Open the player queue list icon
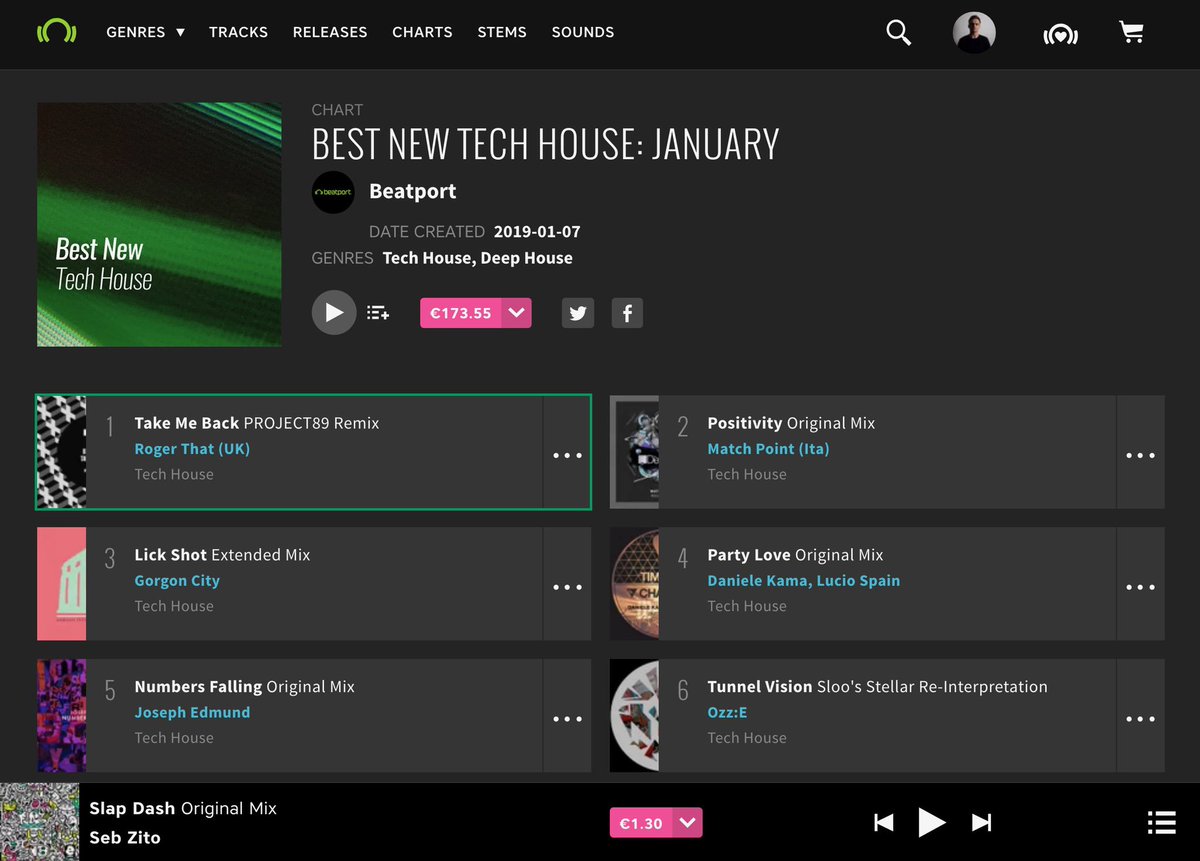The width and height of the screenshot is (1200, 861). click(1161, 822)
